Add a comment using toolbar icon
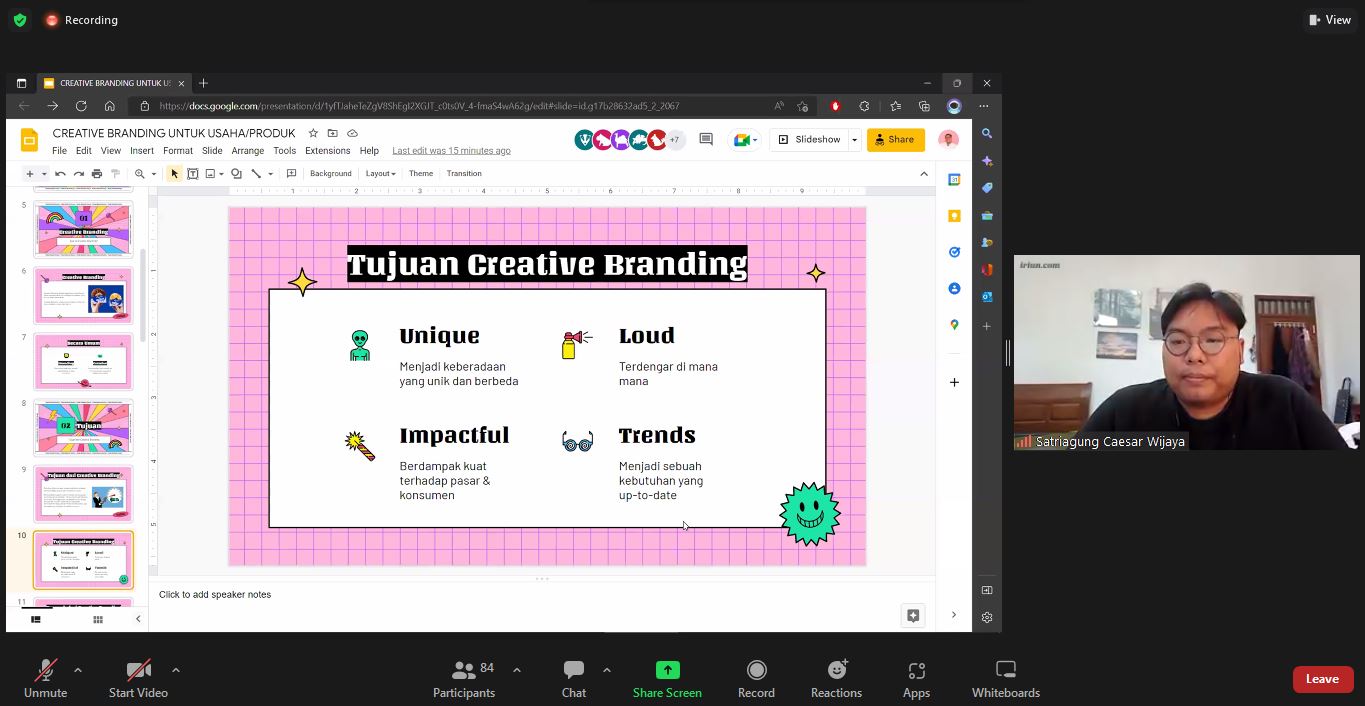The height and width of the screenshot is (706, 1365). pyautogui.click(x=291, y=174)
